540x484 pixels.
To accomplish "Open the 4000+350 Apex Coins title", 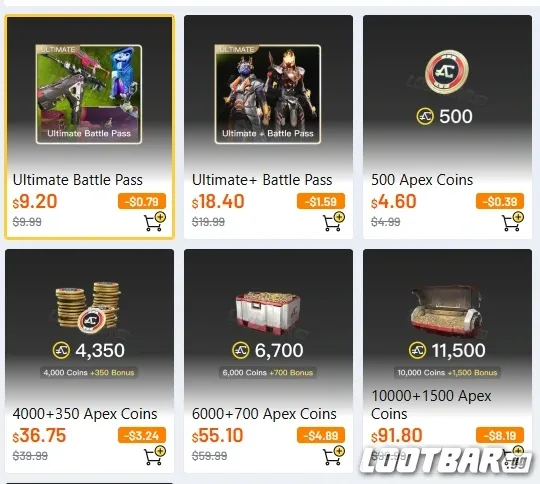I will pos(85,414).
